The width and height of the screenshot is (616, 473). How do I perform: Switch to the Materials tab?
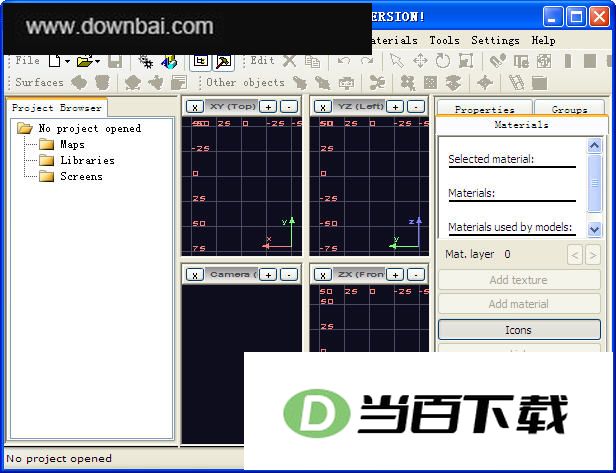point(521,125)
